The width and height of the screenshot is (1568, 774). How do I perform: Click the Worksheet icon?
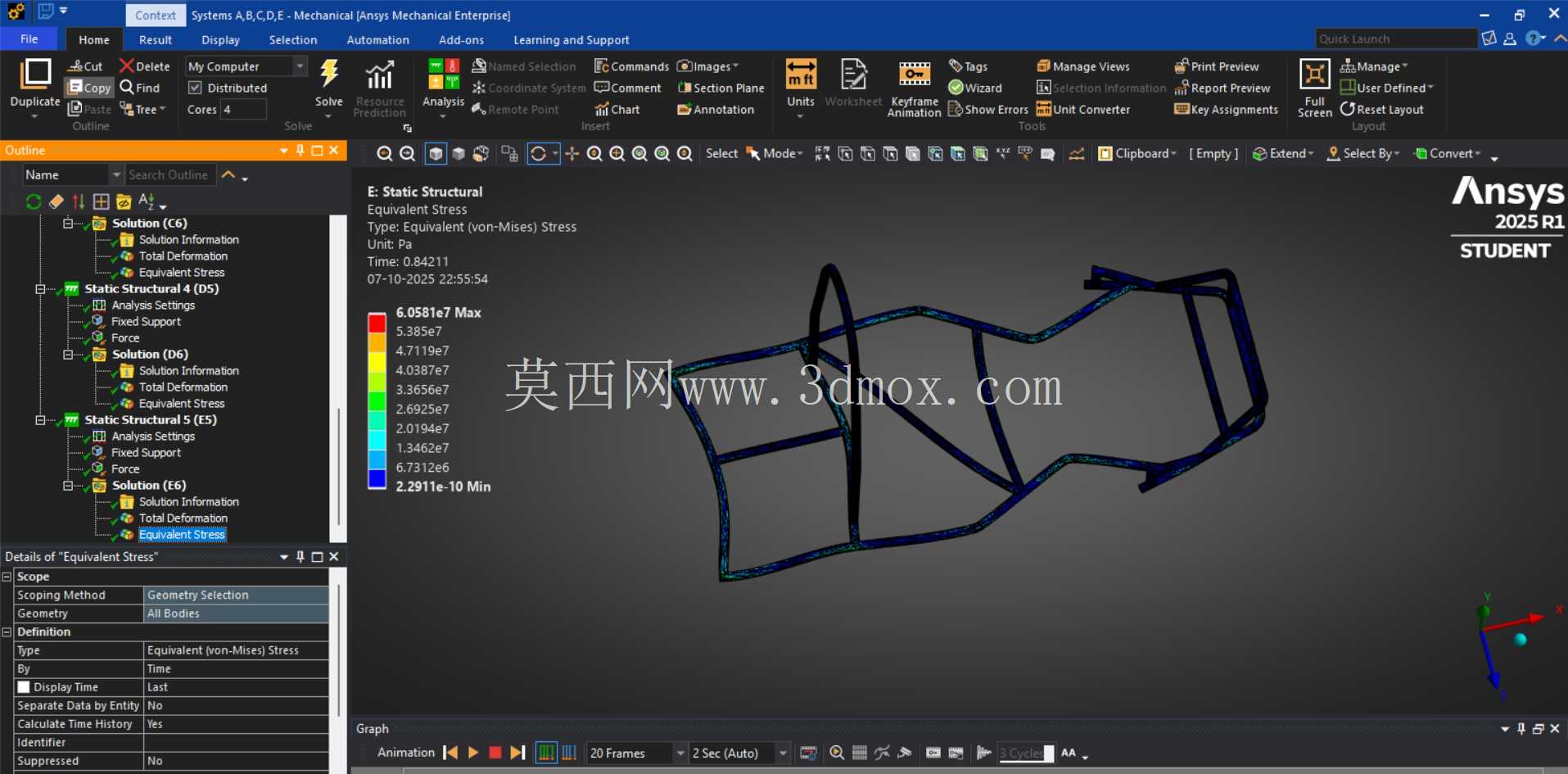853,74
